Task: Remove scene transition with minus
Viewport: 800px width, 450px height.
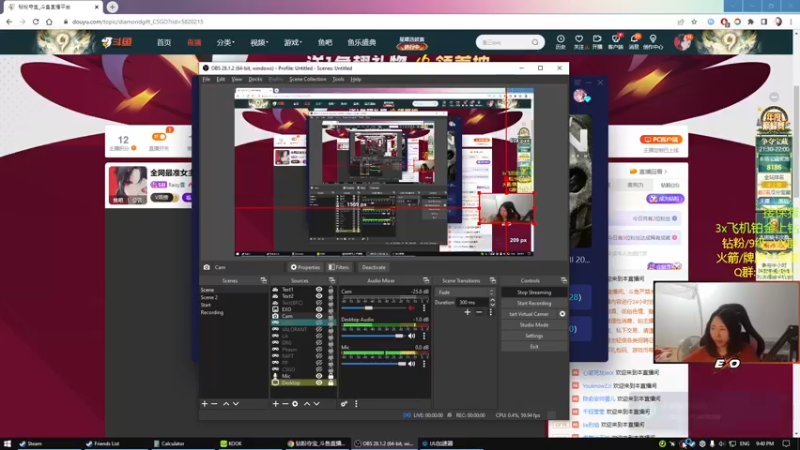Action: point(479,312)
